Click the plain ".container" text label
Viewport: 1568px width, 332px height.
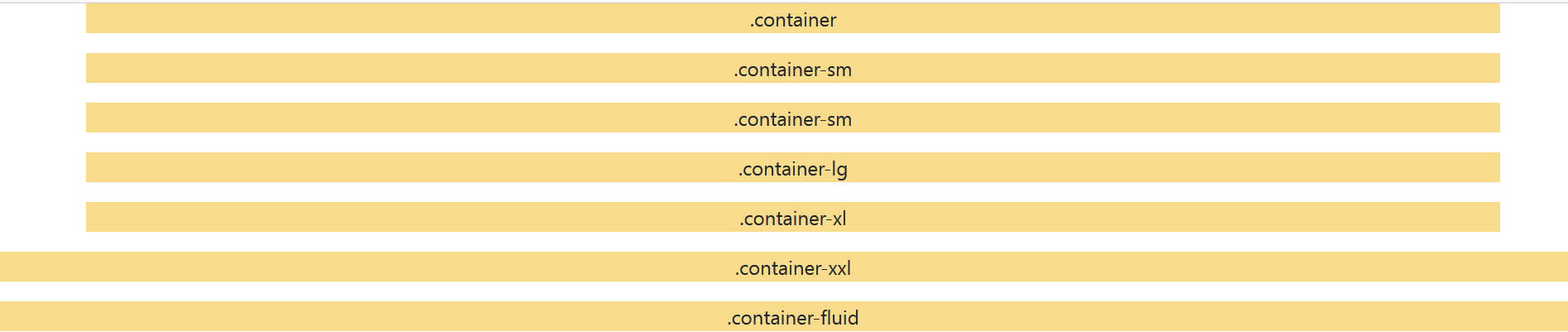(792, 20)
